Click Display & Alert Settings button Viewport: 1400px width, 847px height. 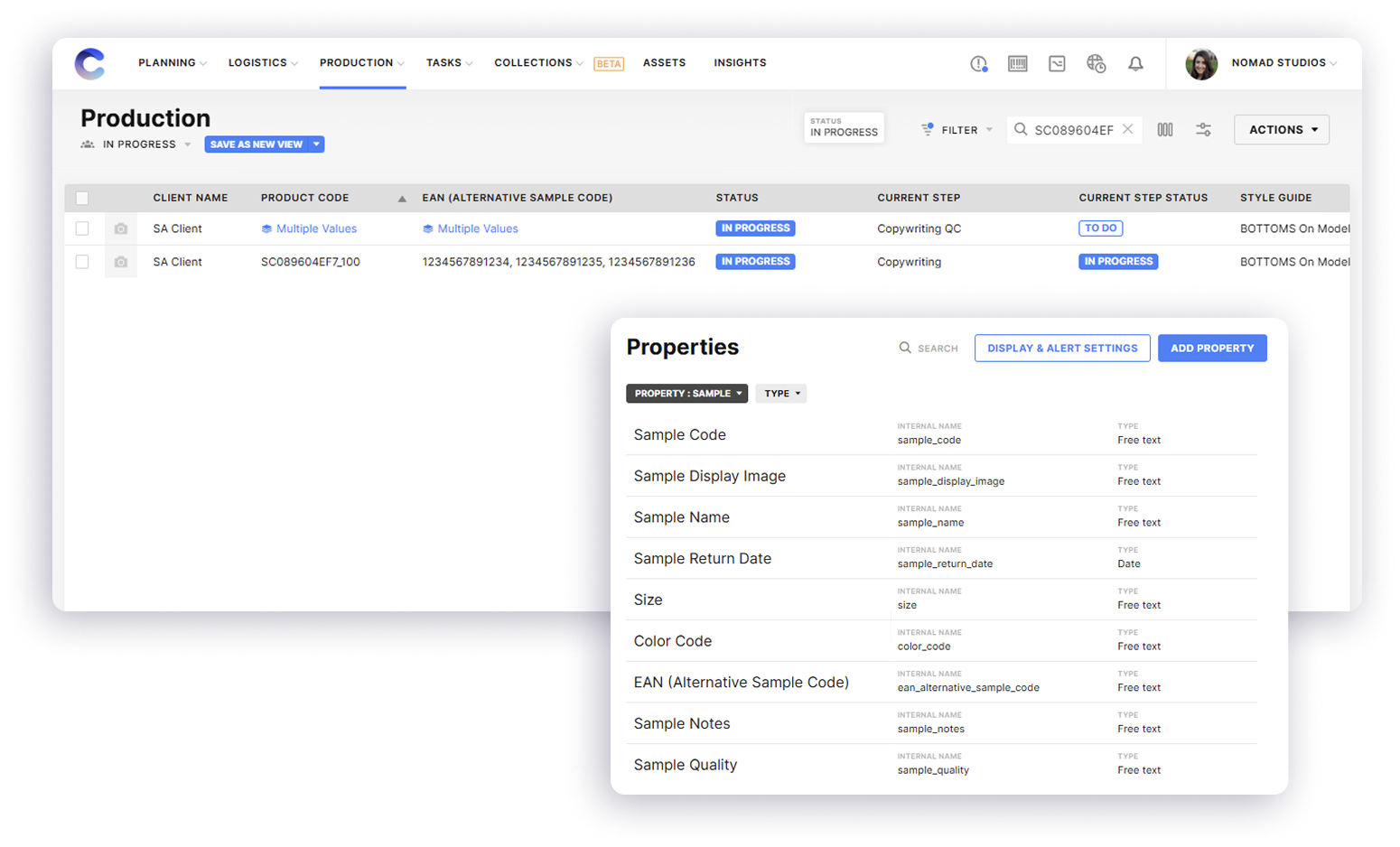pyautogui.click(x=1062, y=348)
